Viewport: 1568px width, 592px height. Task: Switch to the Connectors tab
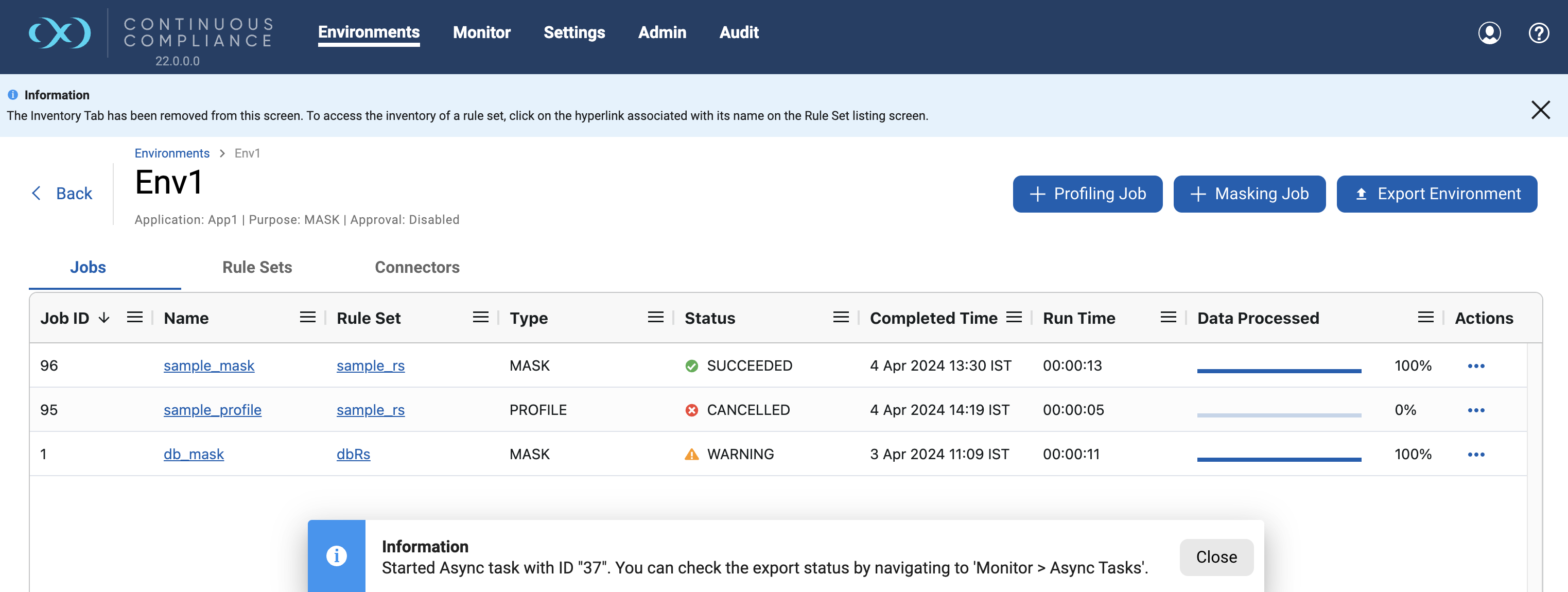pyautogui.click(x=417, y=267)
